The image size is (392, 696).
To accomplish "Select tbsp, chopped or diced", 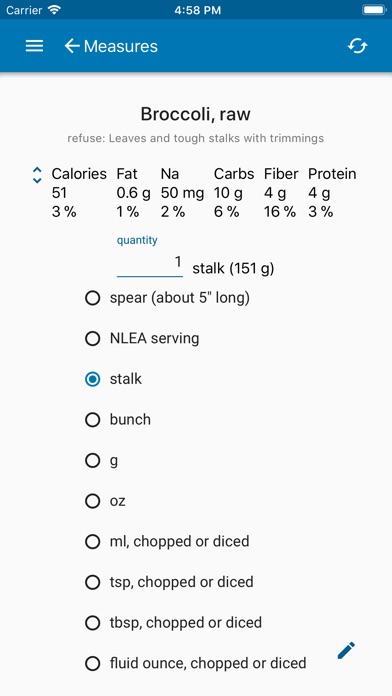I will tap(173, 622).
